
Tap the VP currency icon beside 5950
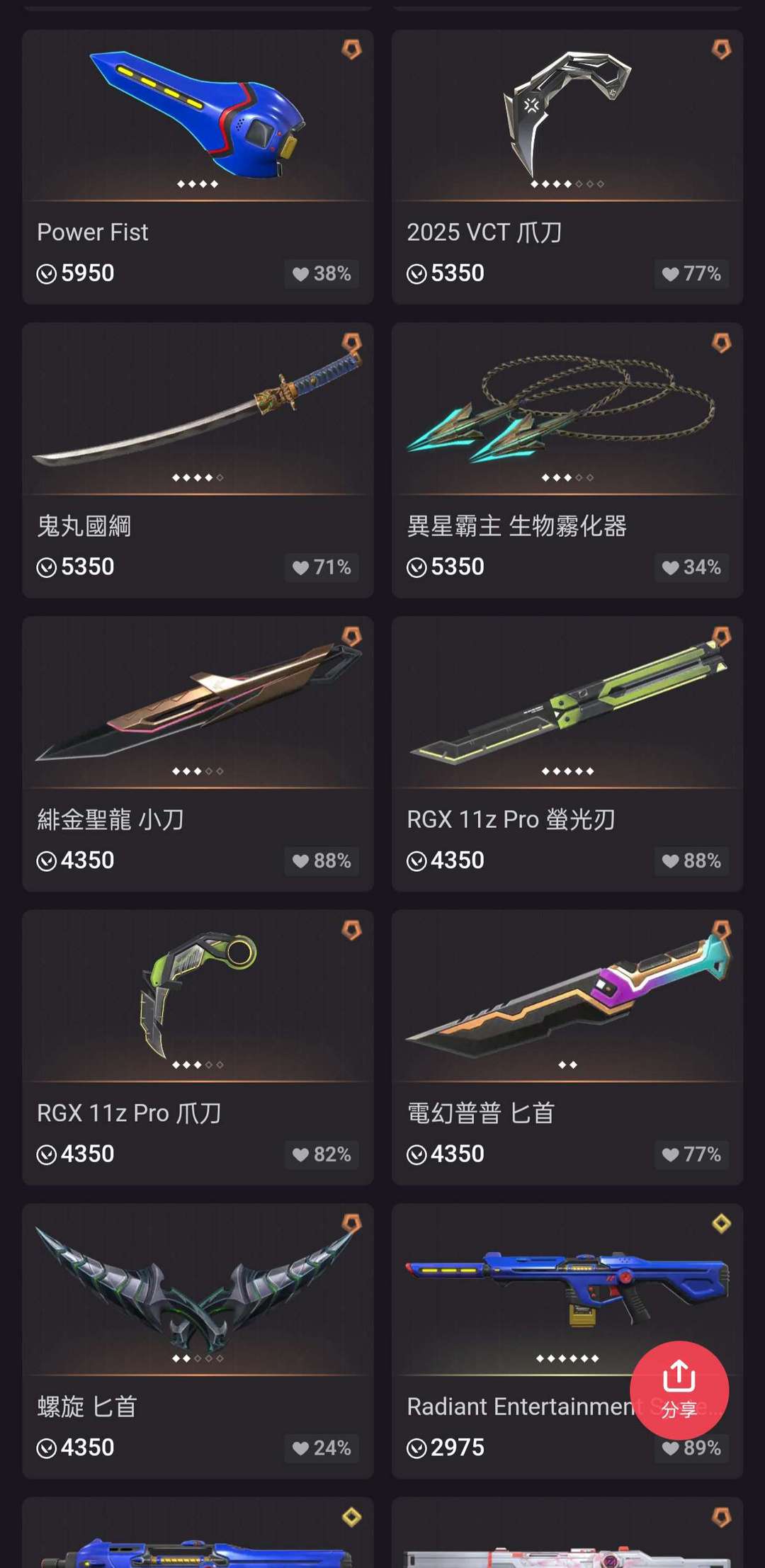coord(47,273)
